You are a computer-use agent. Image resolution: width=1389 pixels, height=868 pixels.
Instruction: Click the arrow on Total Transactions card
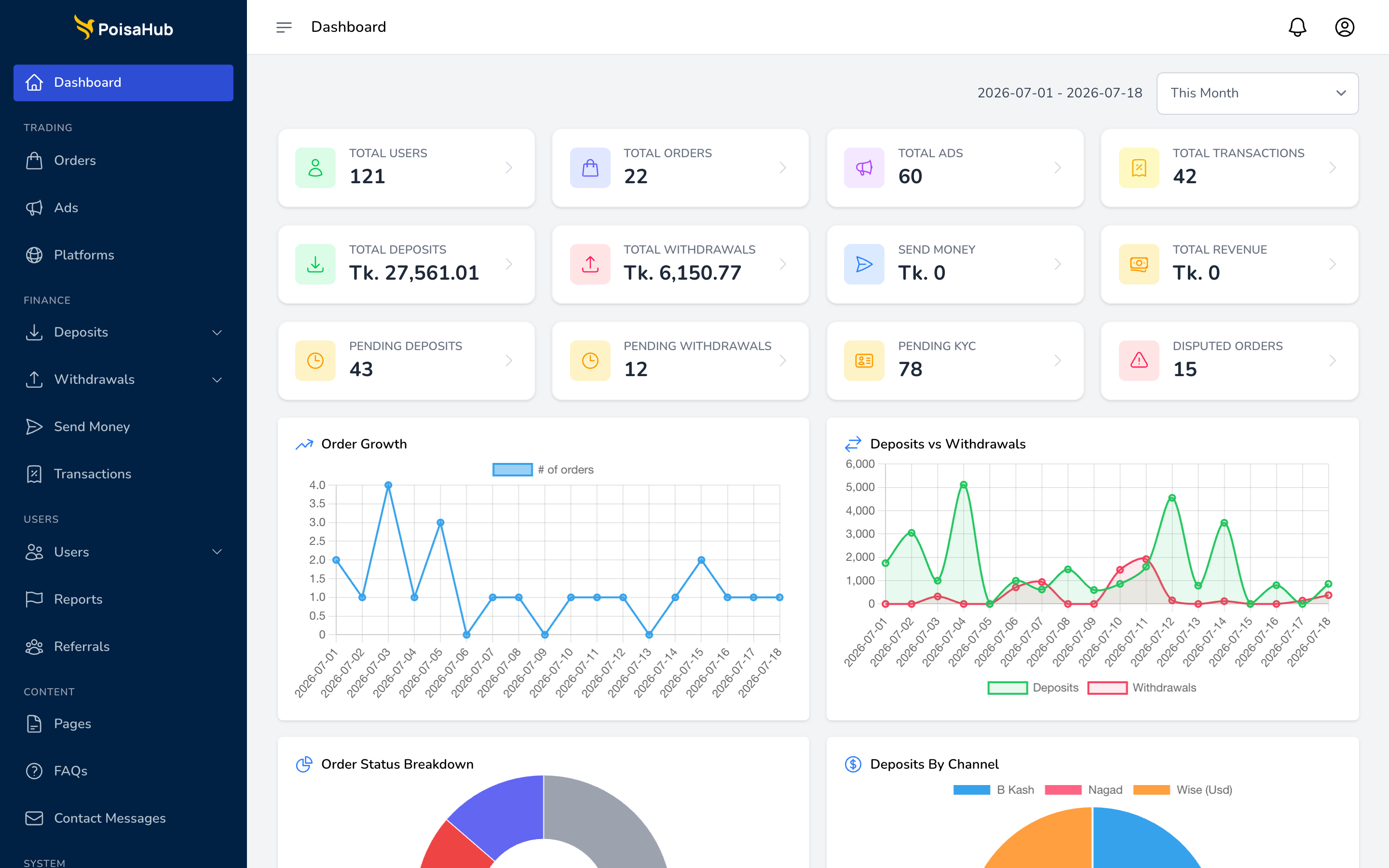(x=1332, y=168)
